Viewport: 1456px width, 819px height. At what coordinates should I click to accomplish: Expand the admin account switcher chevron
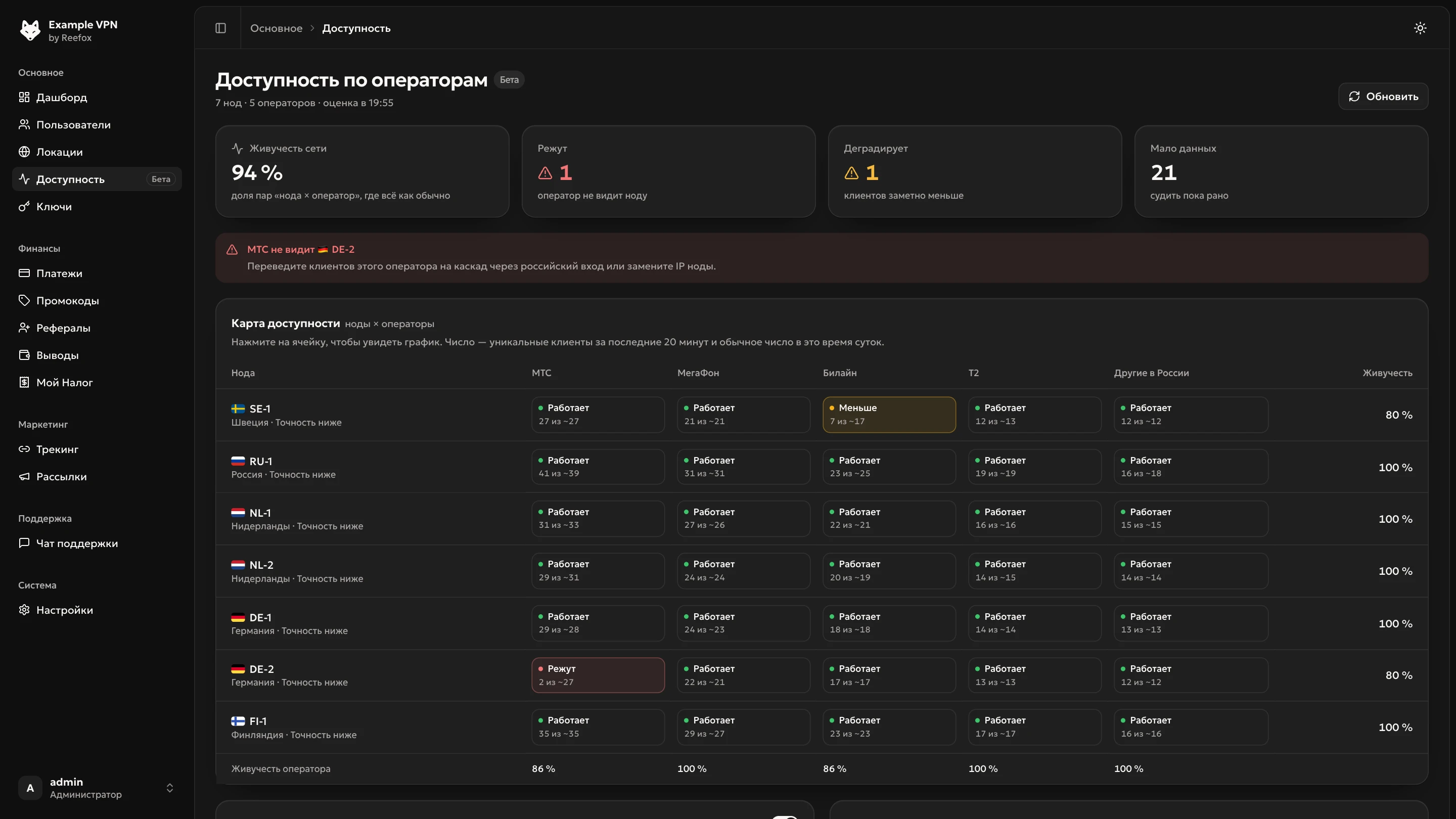(x=169, y=788)
